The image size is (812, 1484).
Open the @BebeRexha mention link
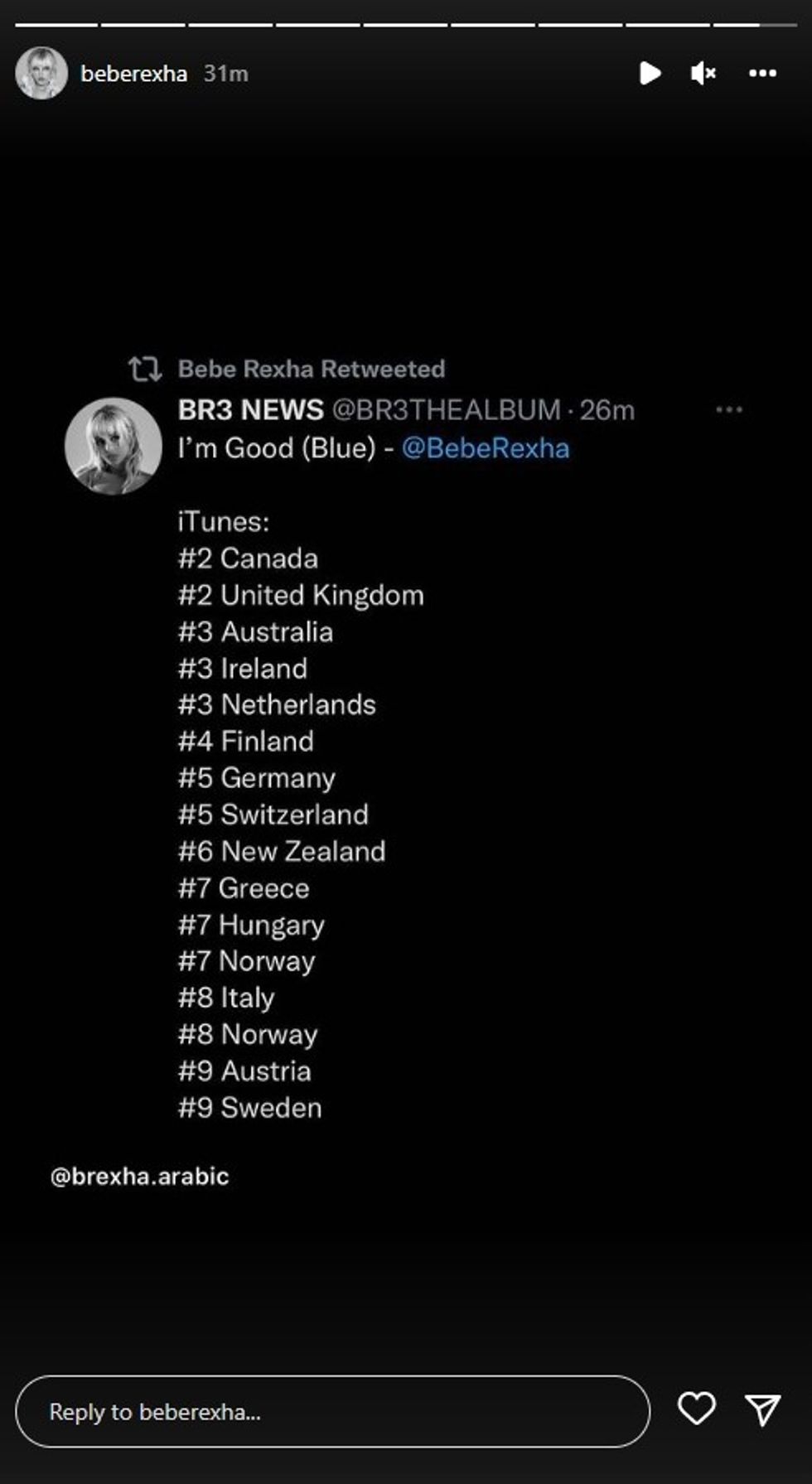[486, 448]
